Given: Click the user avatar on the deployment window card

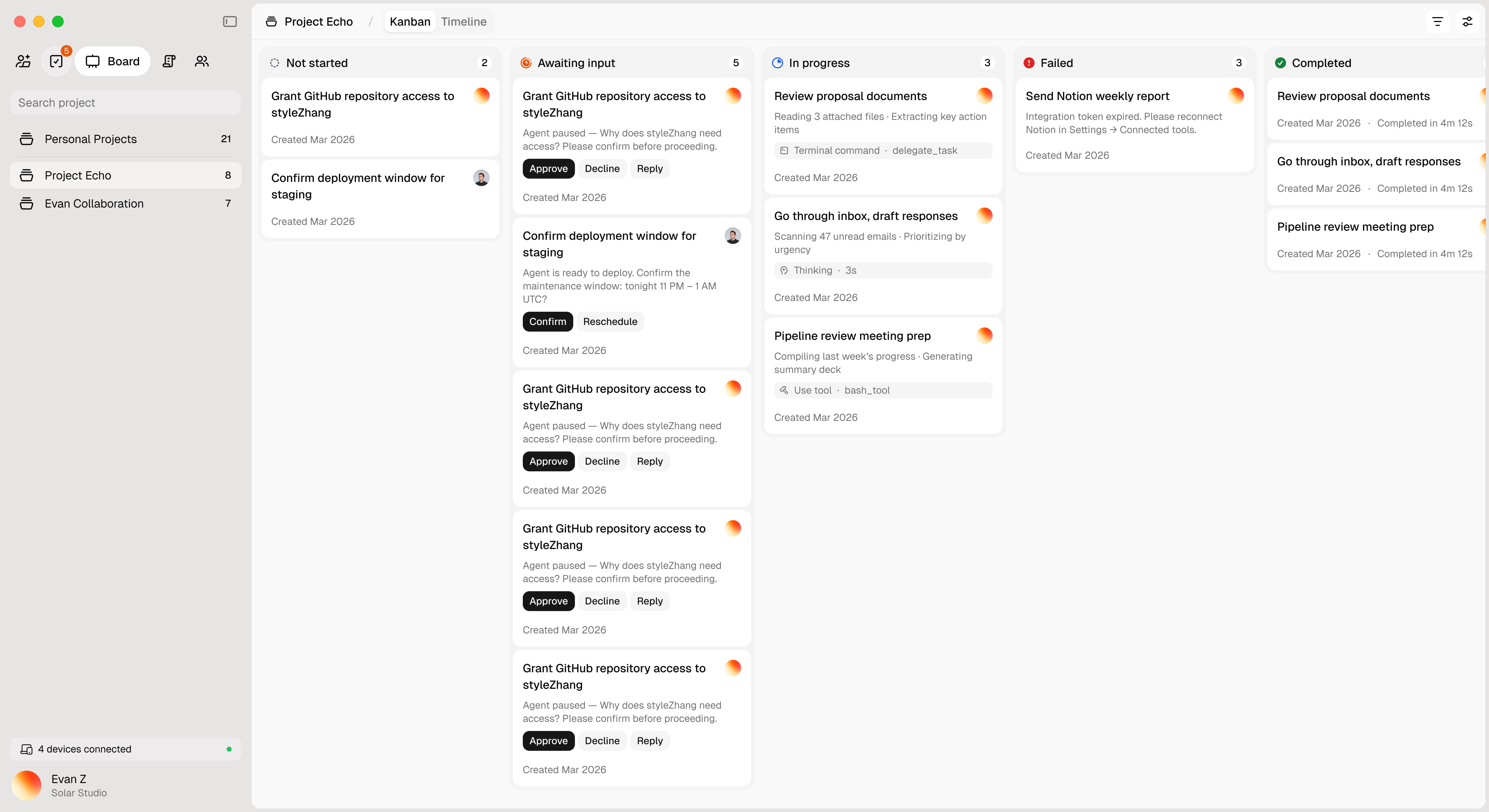Looking at the screenshot, I should coord(732,235).
